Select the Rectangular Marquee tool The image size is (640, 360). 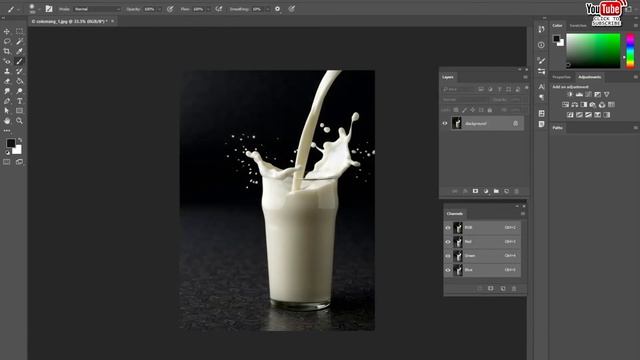click(x=19, y=31)
